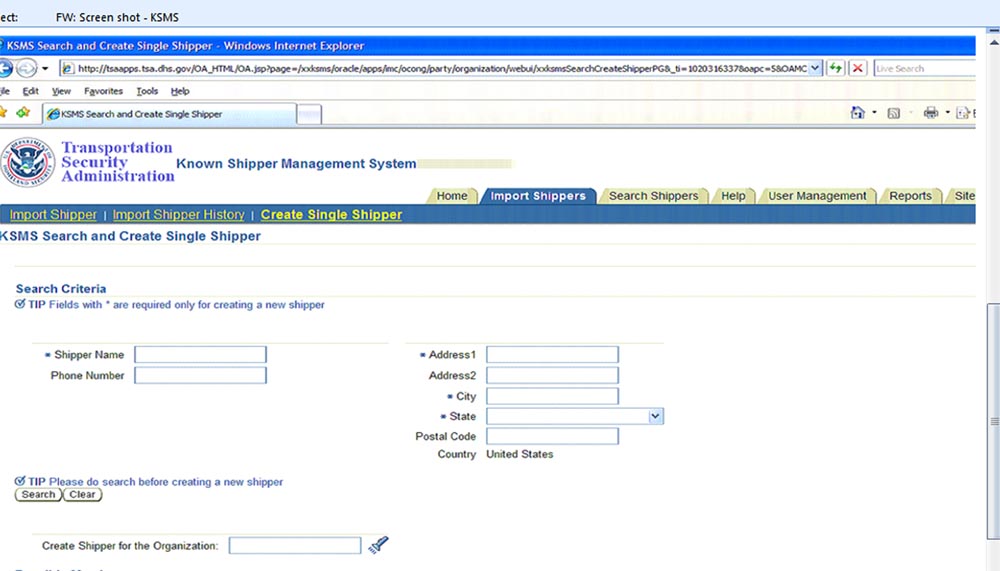Image resolution: width=1000 pixels, height=571 pixels.
Task: Select the KSMS Search and Create browser tab
Action: (x=169, y=114)
